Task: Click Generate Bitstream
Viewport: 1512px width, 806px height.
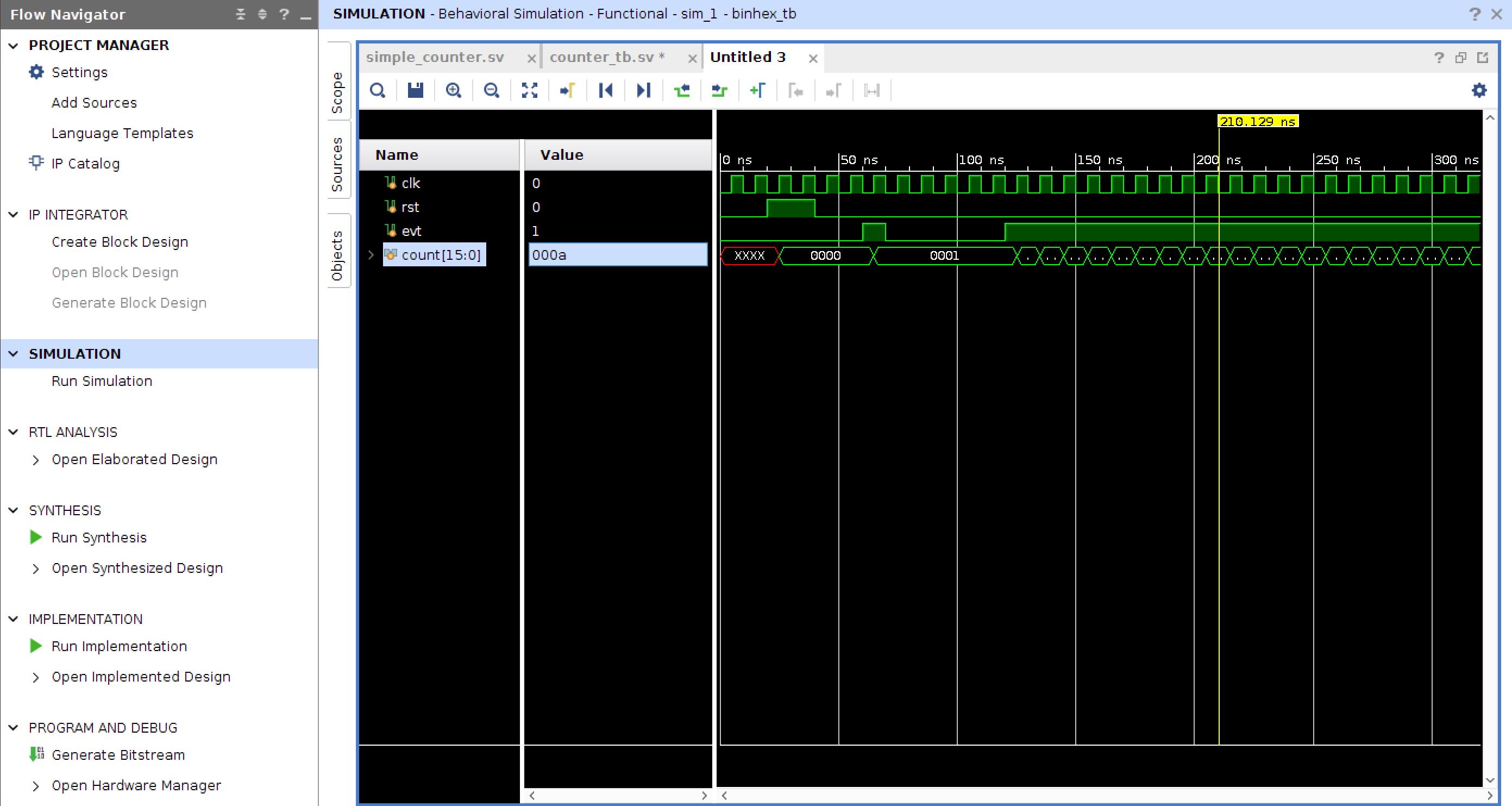Action: pyautogui.click(x=117, y=755)
